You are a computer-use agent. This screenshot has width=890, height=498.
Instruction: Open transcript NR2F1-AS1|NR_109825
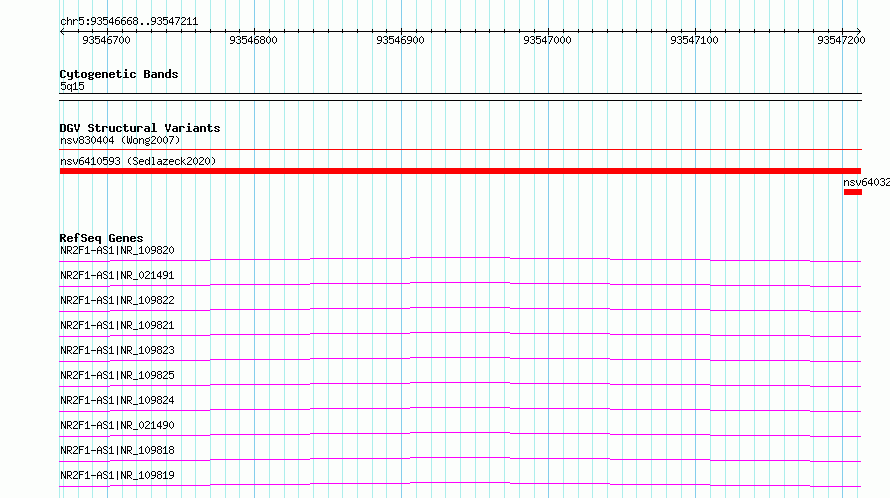[x=117, y=375]
